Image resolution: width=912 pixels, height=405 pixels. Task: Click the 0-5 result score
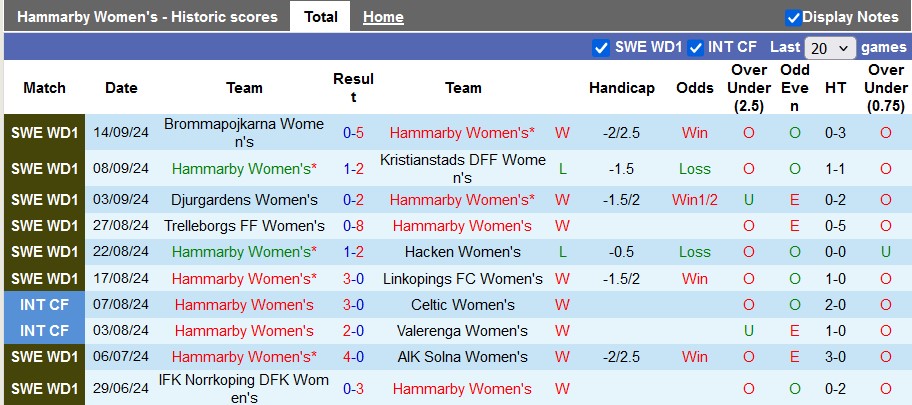point(353,133)
